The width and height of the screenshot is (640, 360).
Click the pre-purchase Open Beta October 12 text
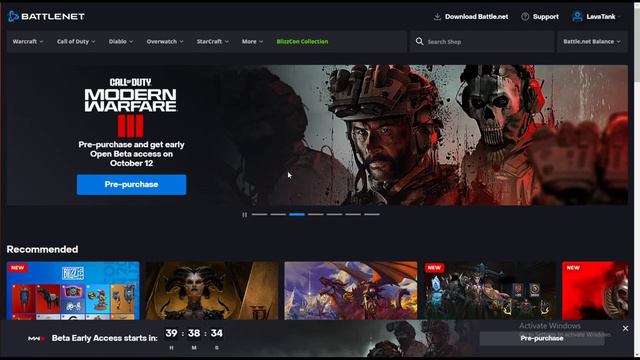[131, 154]
